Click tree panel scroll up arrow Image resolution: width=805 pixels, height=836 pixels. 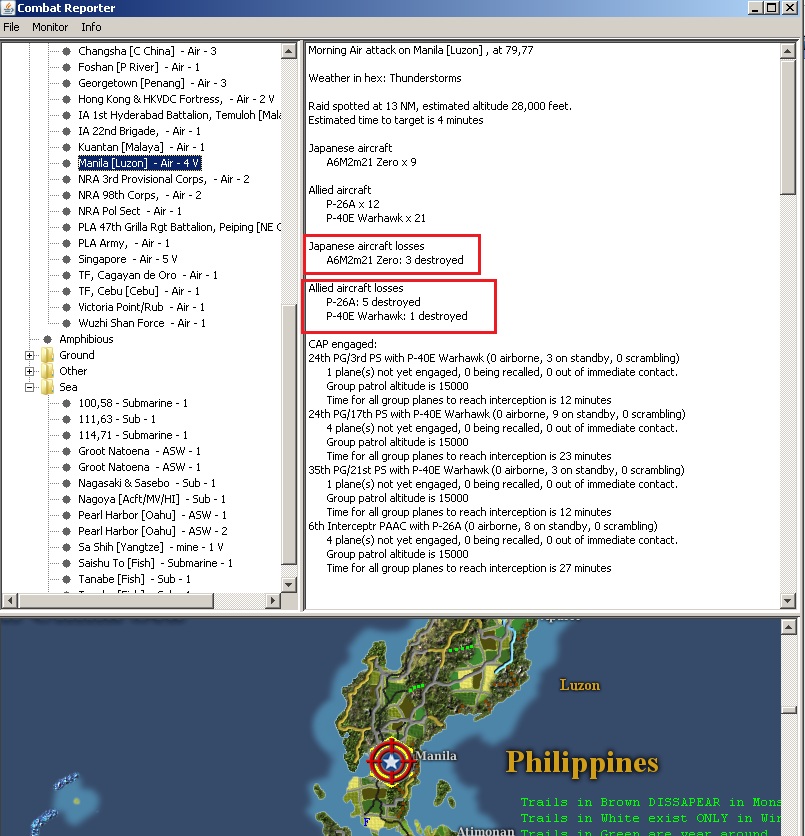click(x=288, y=51)
